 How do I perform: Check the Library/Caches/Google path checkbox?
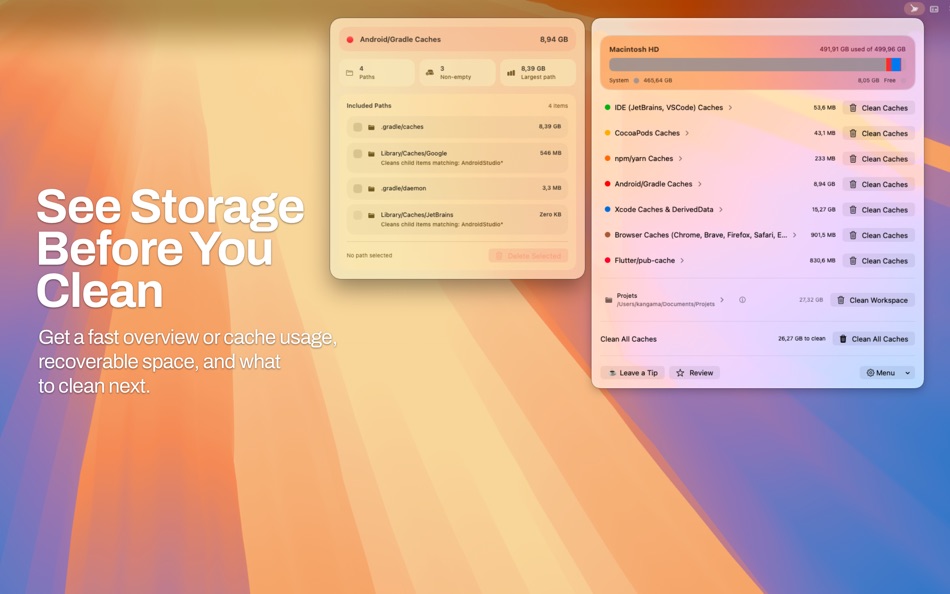[x=357, y=154]
